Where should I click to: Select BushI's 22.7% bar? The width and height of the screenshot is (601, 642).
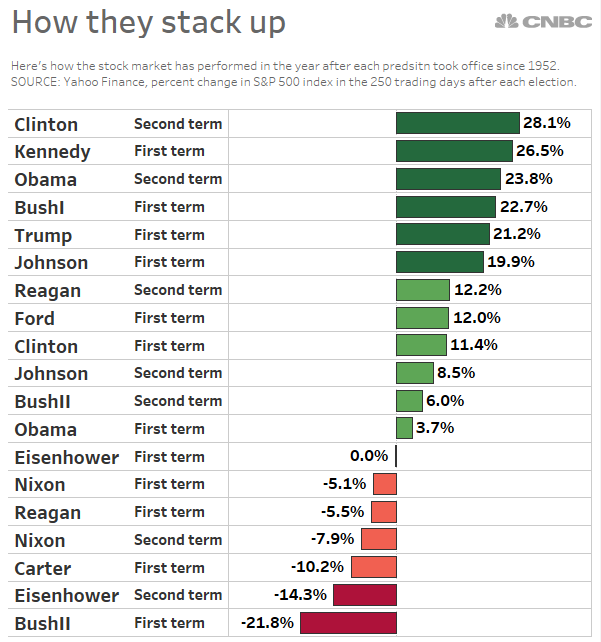(445, 207)
